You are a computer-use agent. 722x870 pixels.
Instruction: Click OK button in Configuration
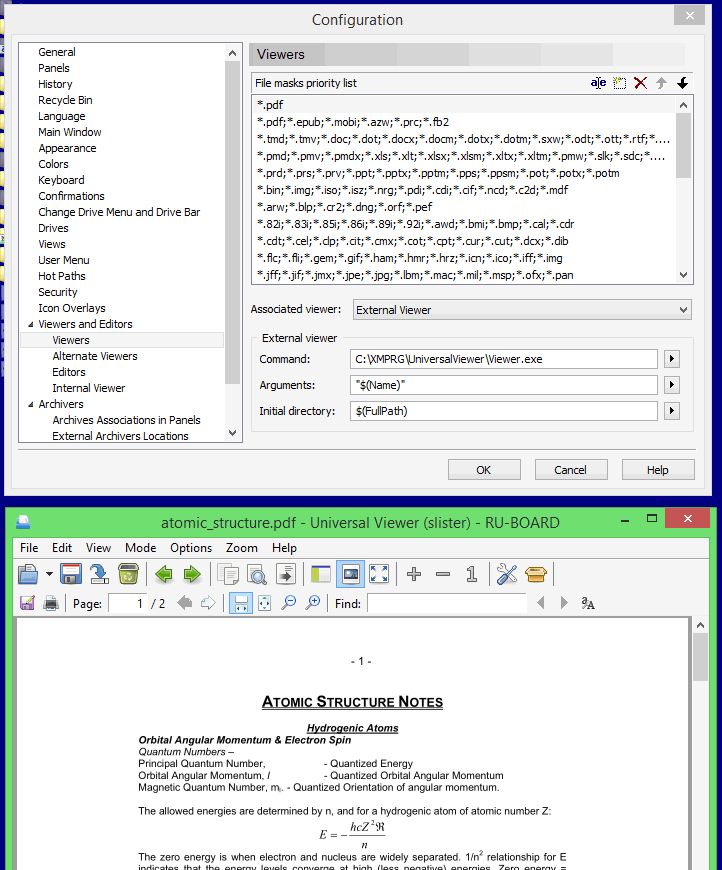tap(484, 470)
